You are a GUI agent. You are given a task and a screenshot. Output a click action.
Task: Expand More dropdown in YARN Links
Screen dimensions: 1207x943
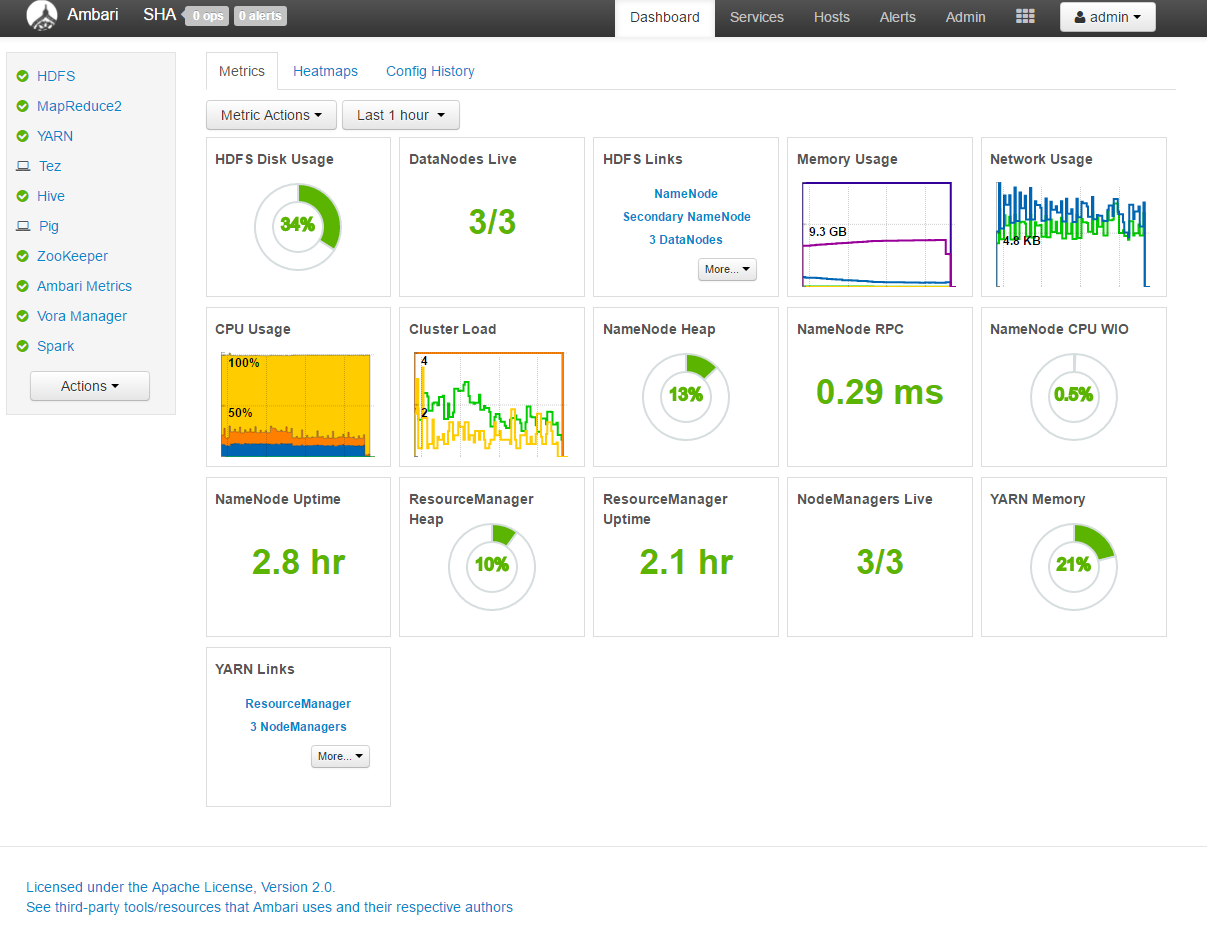(x=340, y=756)
